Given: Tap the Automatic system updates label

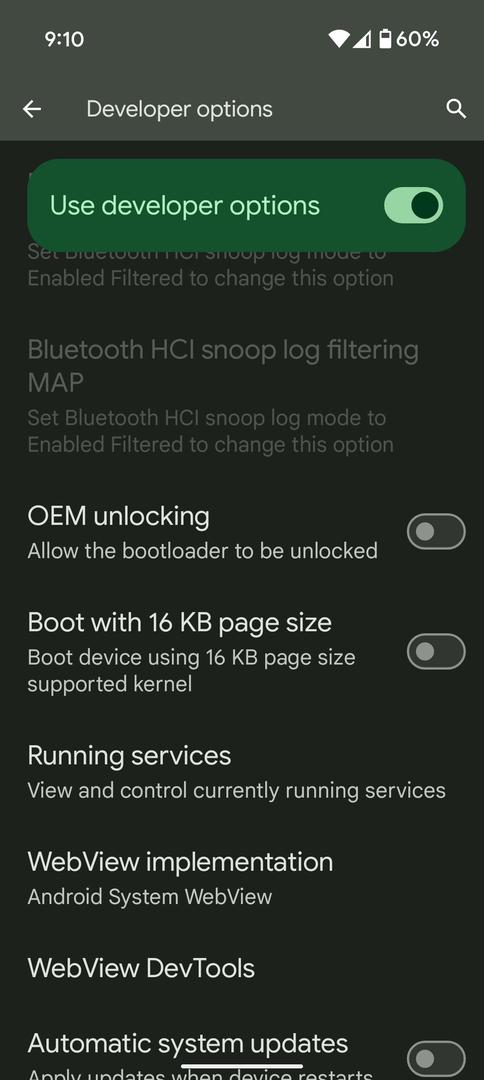Looking at the screenshot, I should (188, 1043).
